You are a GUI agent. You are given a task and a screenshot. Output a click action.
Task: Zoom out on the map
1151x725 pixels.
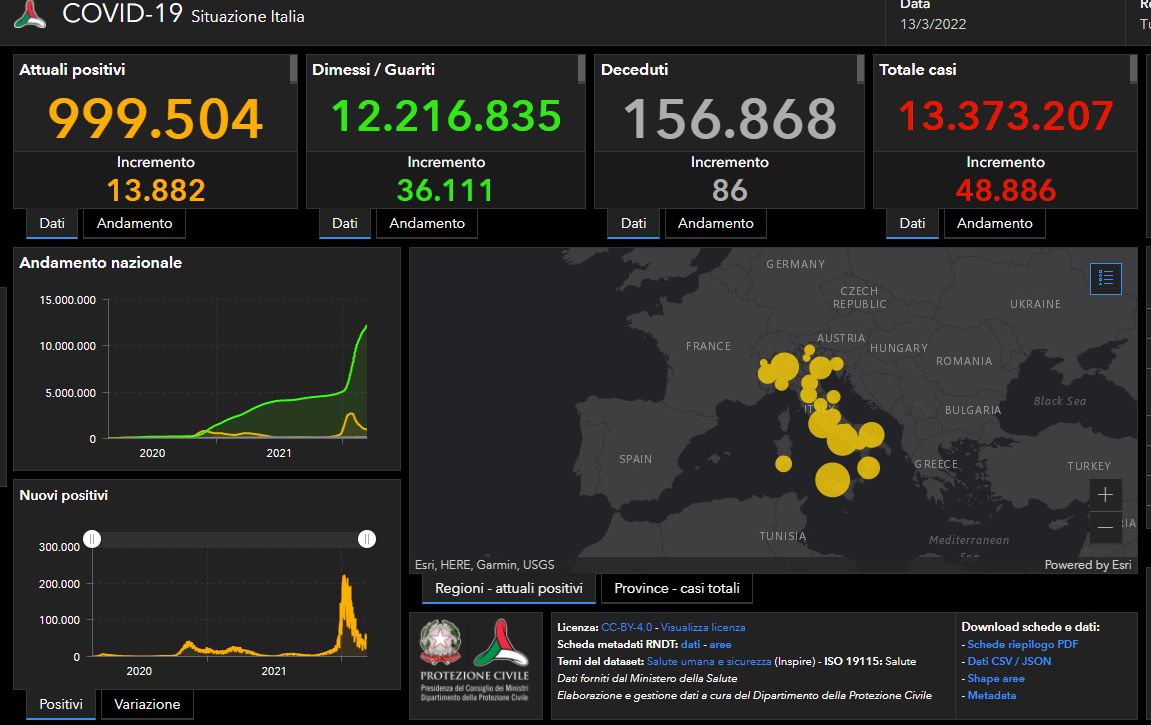click(x=1105, y=527)
